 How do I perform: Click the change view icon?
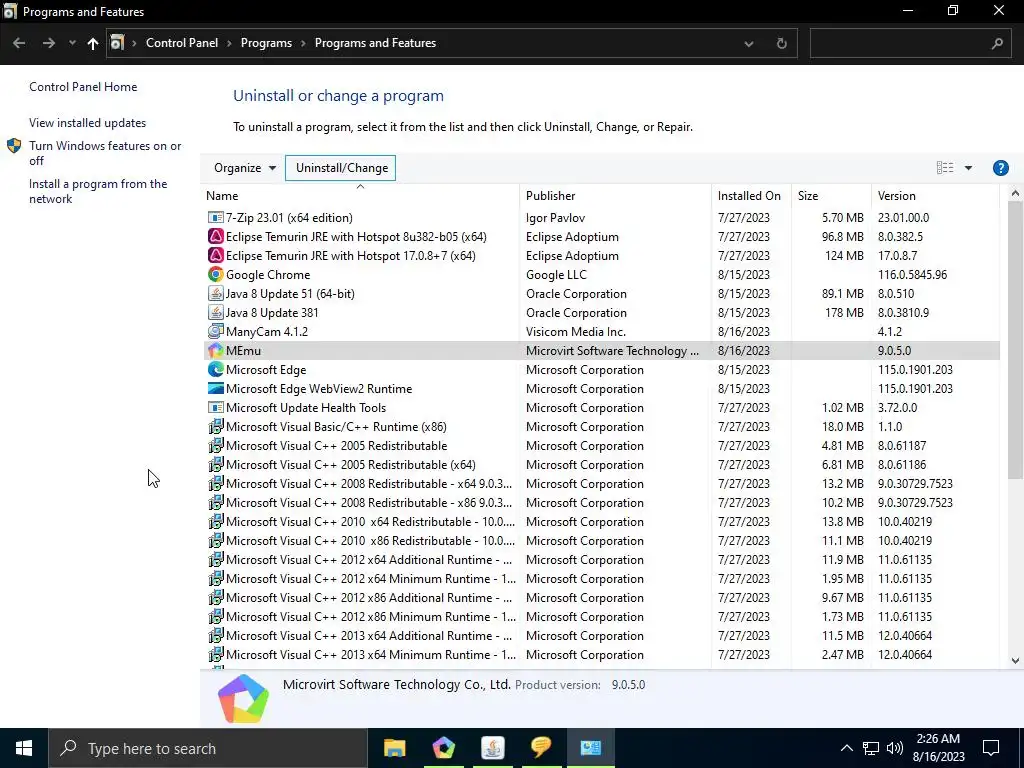coord(945,168)
